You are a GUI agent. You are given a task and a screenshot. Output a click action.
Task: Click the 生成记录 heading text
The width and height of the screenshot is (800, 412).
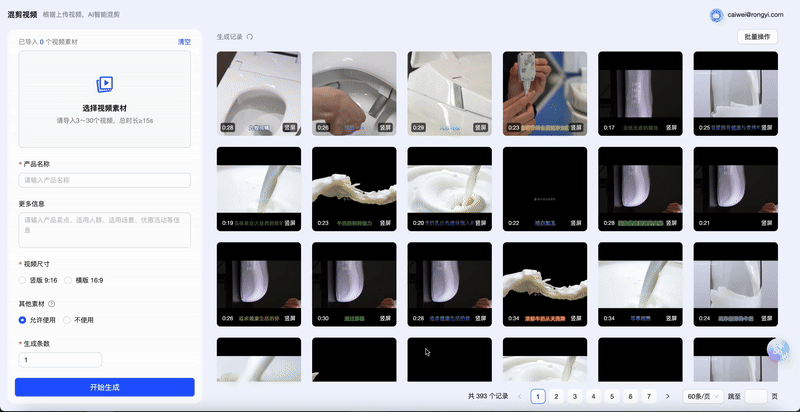click(230, 37)
